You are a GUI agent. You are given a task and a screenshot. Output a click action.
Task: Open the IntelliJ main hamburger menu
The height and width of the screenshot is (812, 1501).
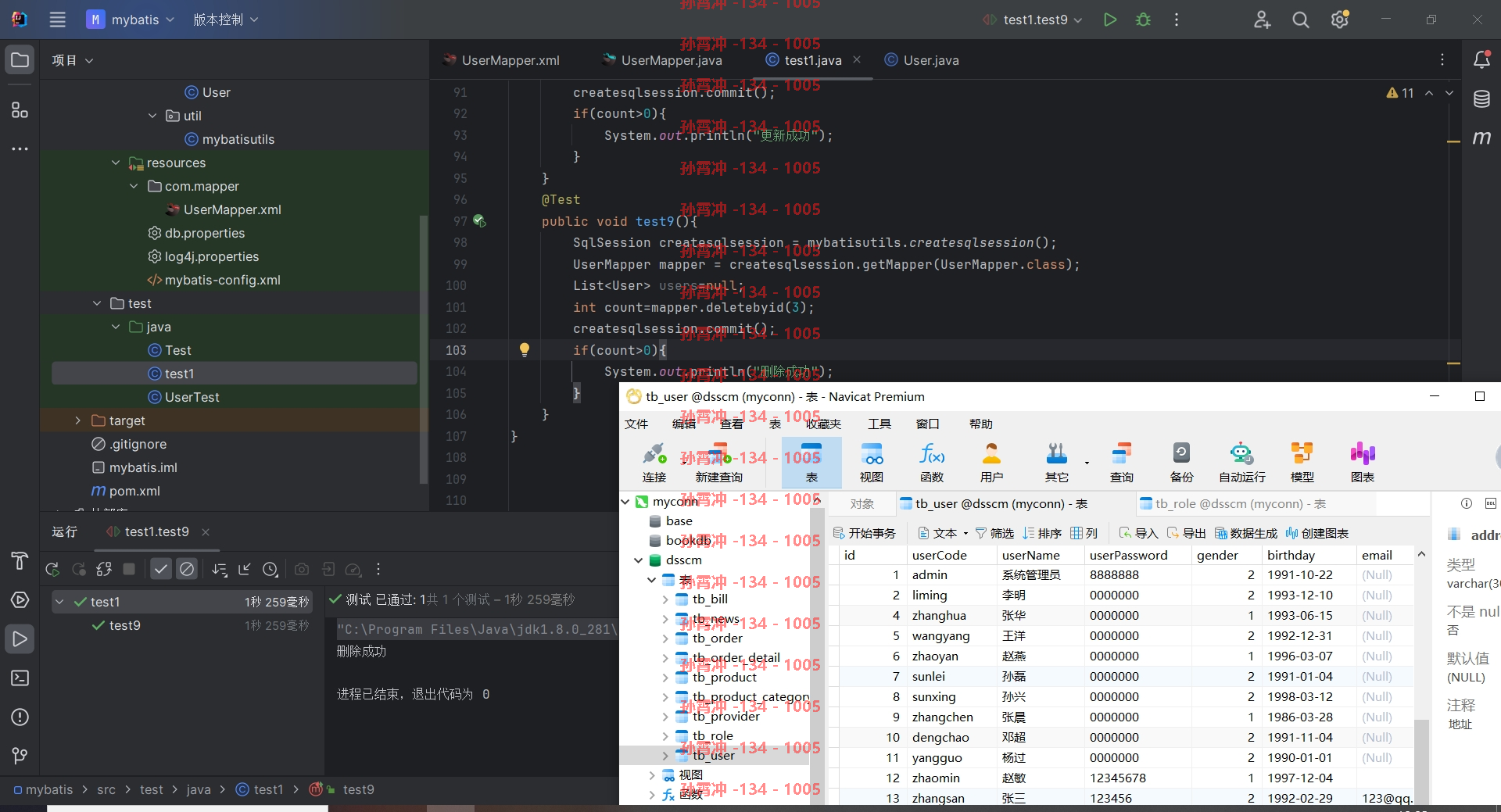click(x=57, y=20)
